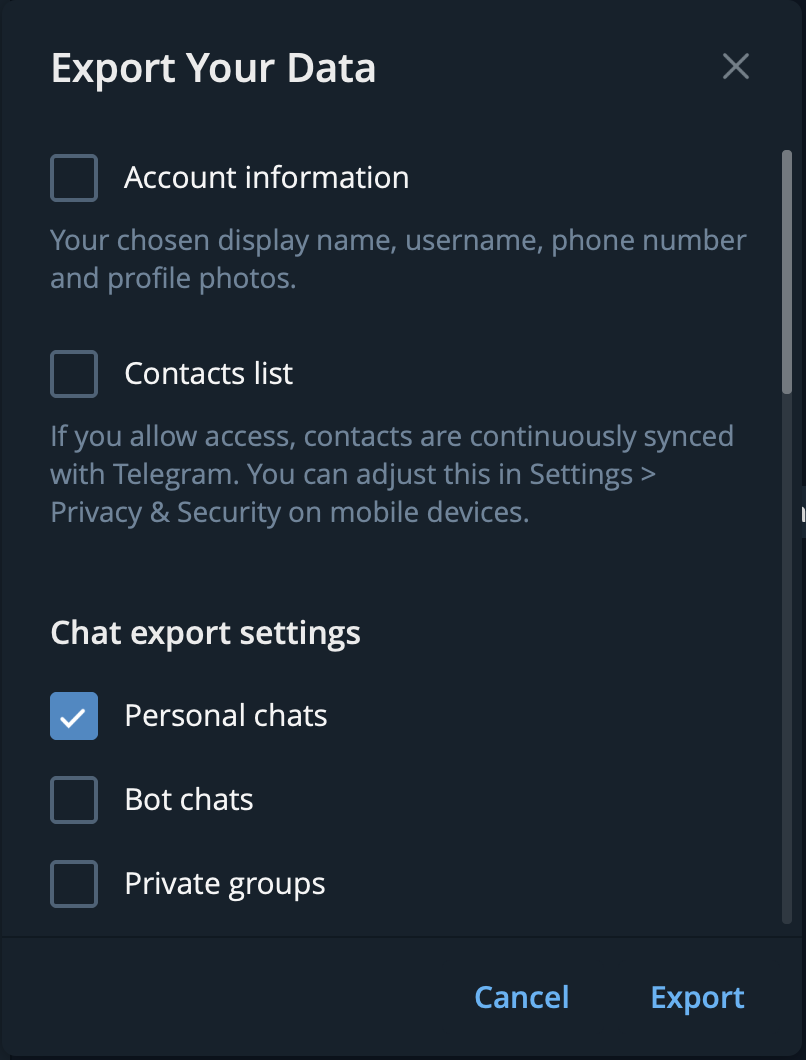Image resolution: width=806 pixels, height=1060 pixels.
Task: Click the Bot chats label
Action: click(x=189, y=799)
